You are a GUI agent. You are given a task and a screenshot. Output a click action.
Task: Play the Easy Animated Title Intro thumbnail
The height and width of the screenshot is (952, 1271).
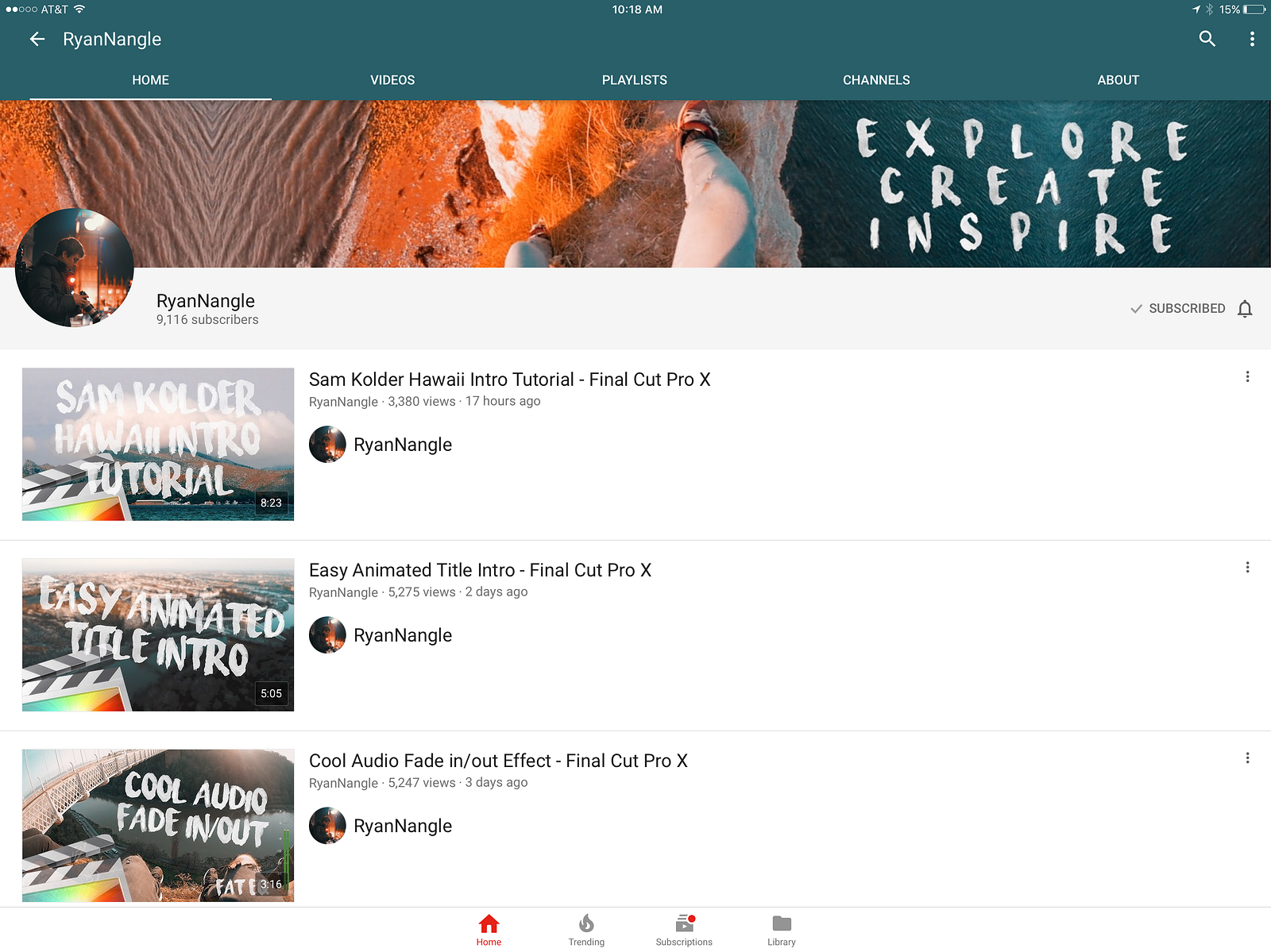coord(158,634)
